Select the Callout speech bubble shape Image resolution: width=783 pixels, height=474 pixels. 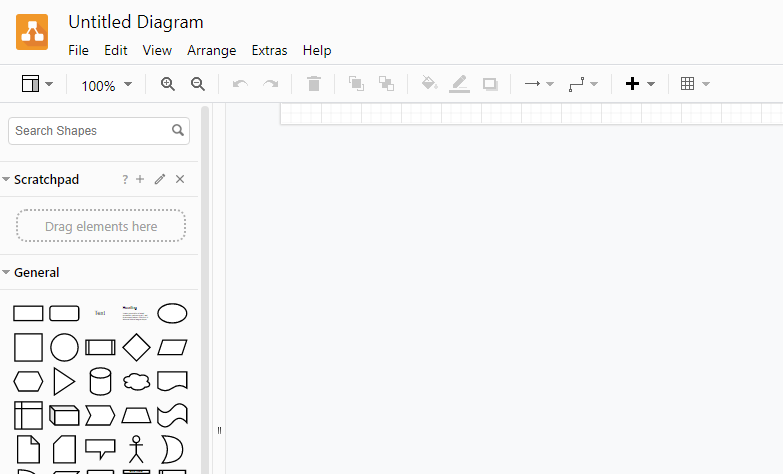(x=100, y=449)
